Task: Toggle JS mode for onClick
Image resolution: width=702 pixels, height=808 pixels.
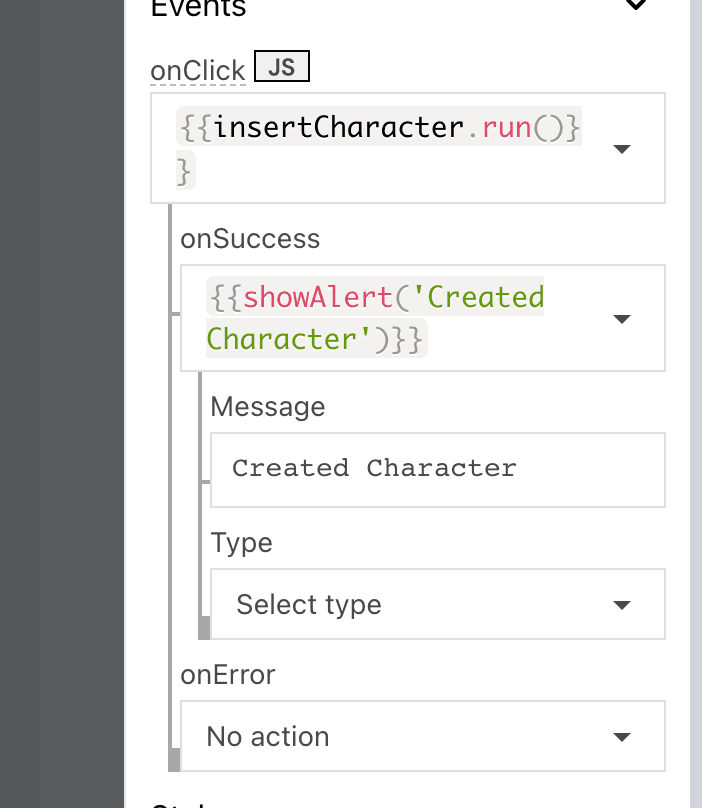Action: tap(282, 67)
